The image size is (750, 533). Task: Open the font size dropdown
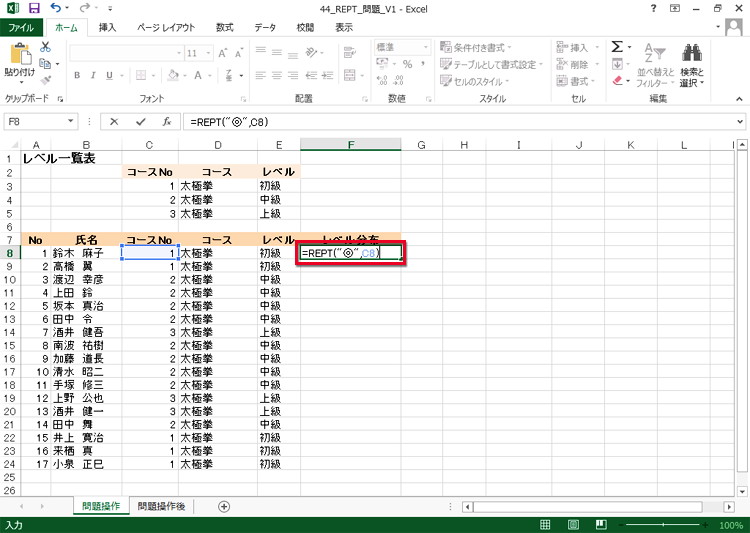click(209, 53)
